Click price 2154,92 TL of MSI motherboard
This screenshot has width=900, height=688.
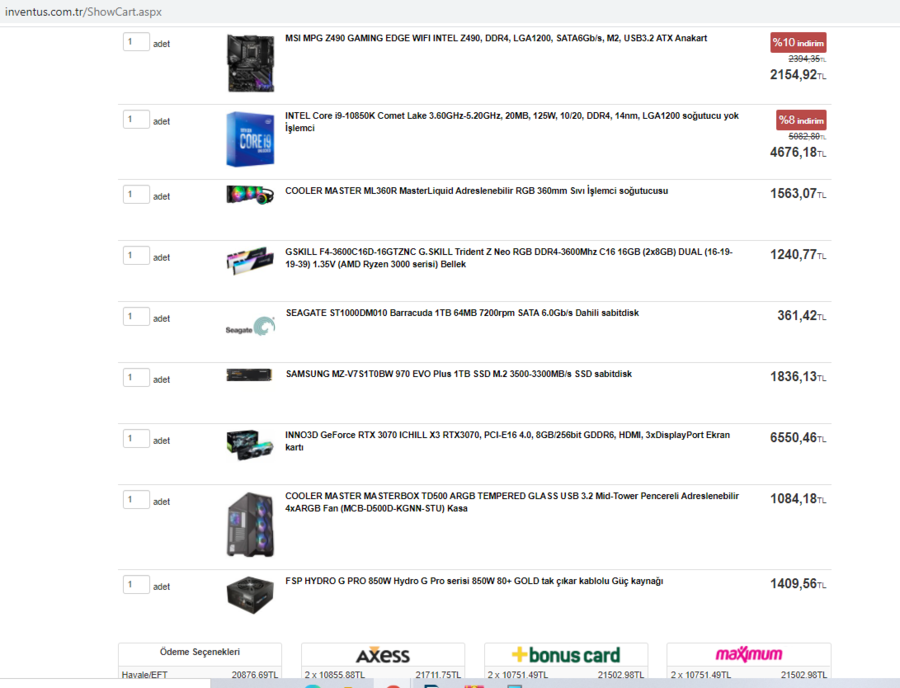[x=798, y=75]
